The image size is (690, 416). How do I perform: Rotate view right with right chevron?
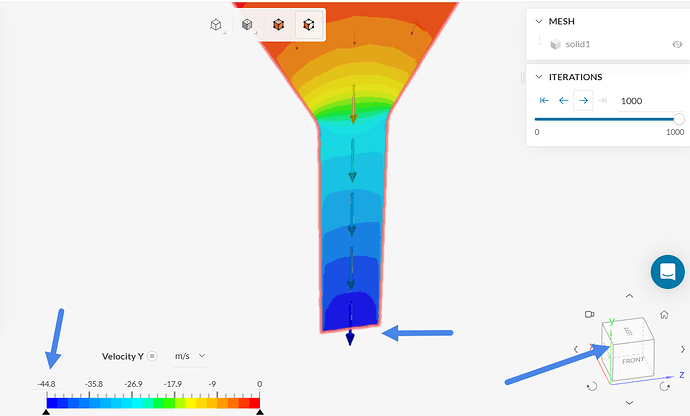tap(683, 349)
